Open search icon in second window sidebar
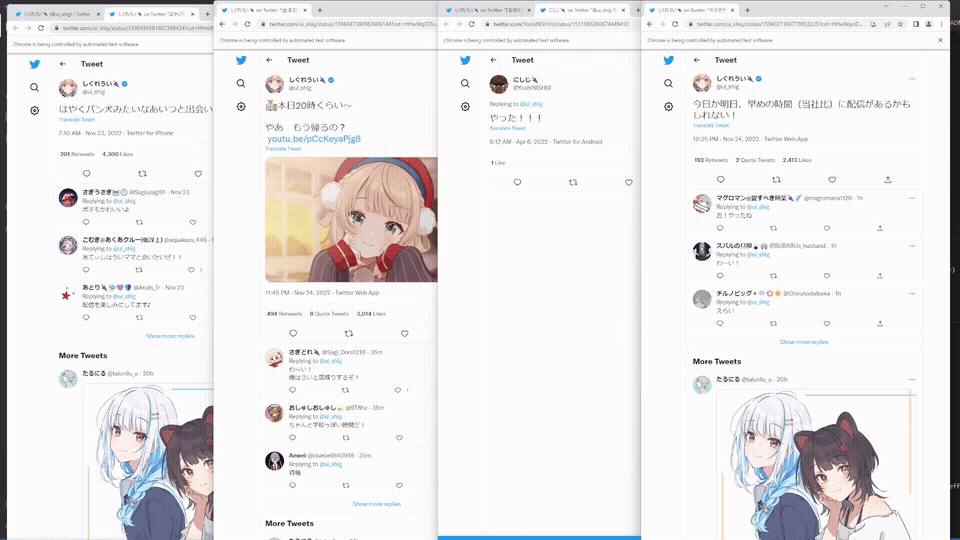The width and height of the screenshot is (960, 540). click(x=241, y=83)
